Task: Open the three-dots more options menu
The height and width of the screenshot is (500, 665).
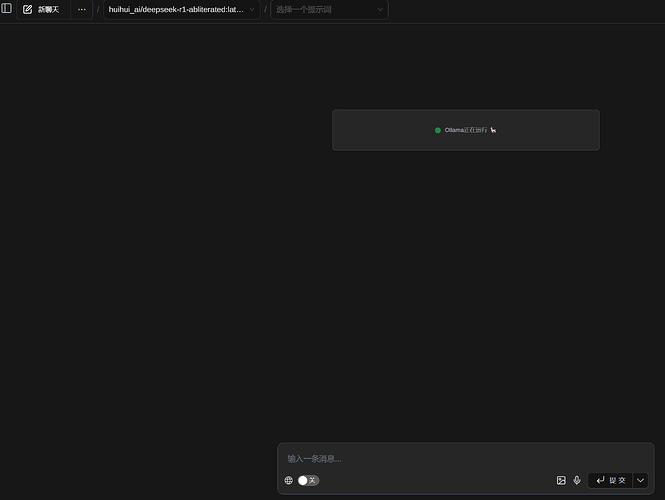Action: point(81,9)
